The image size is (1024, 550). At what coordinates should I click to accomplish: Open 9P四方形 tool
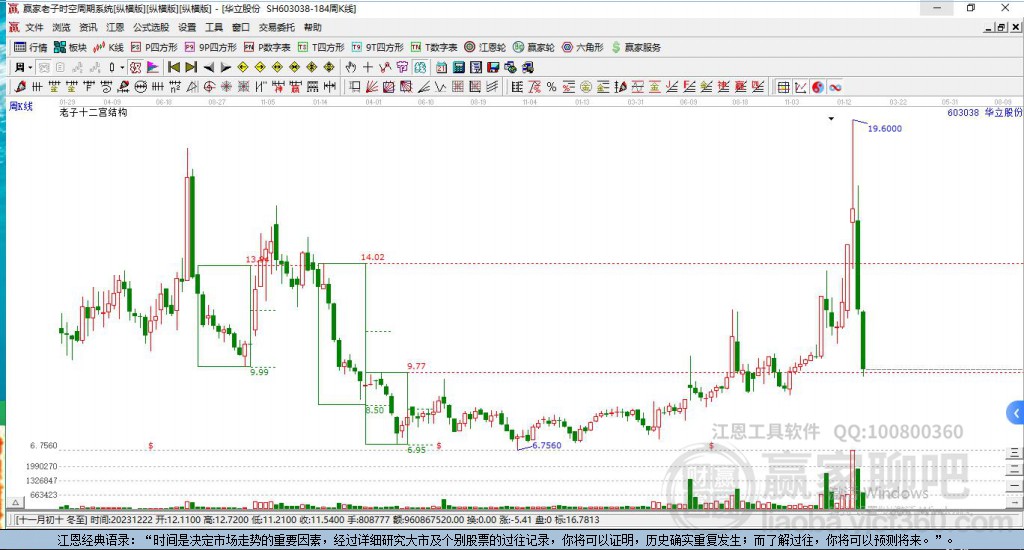pos(210,47)
